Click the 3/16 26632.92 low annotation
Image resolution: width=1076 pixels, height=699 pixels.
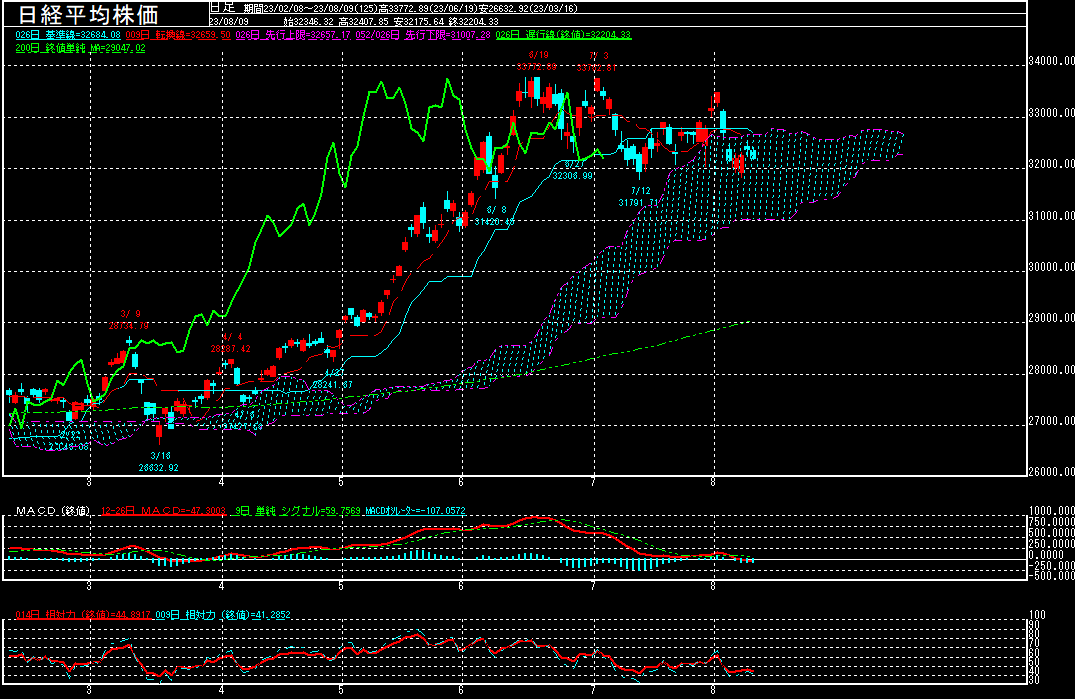pos(159,462)
